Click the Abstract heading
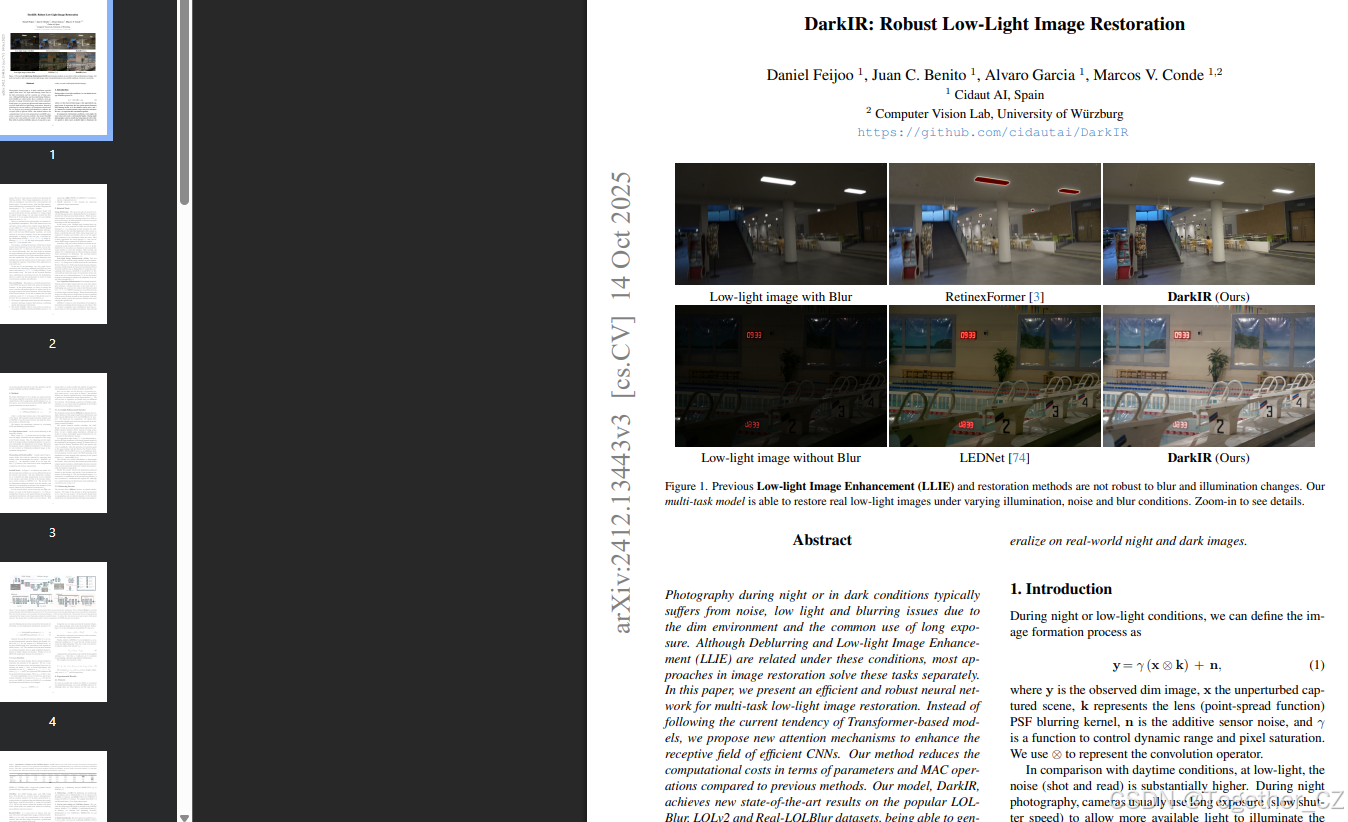1348x822 pixels. (x=822, y=540)
